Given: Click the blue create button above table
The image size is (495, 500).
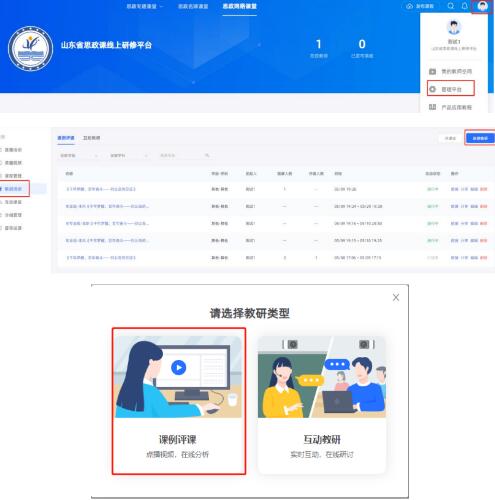Looking at the screenshot, I should tap(480, 138).
